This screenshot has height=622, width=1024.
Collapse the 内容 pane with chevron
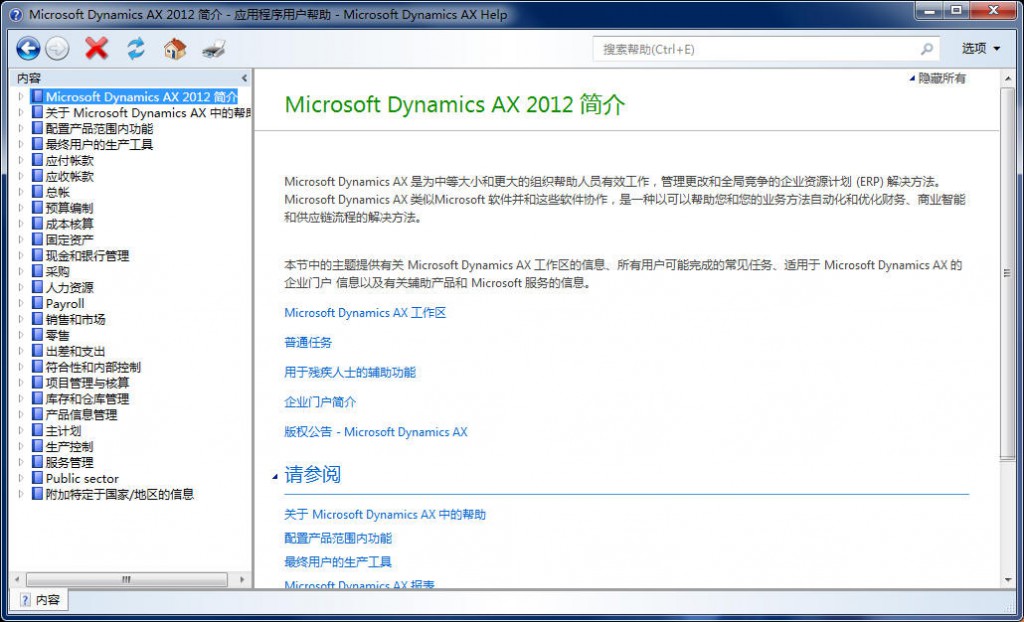(x=244, y=78)
